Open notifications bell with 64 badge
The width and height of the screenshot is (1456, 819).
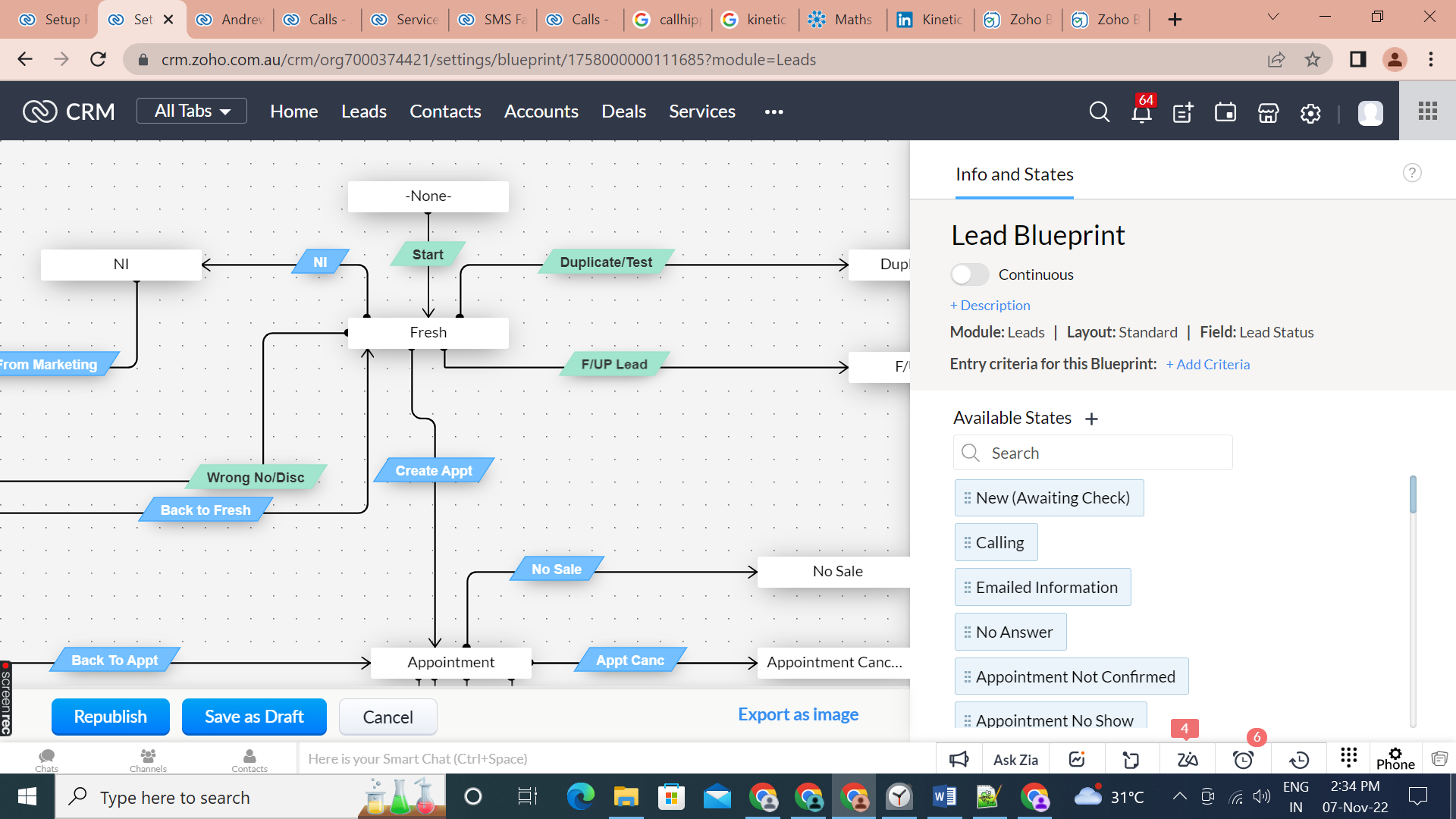click(1141, 113)
